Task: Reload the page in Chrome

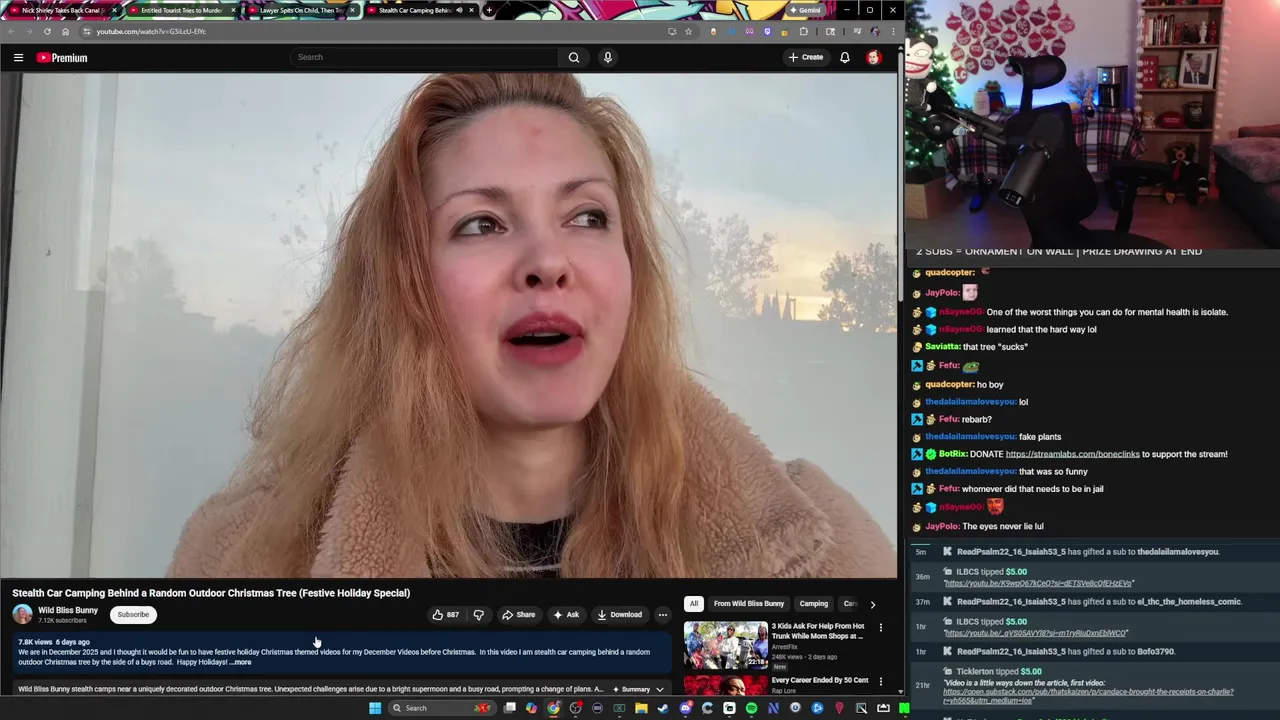Action: click(x=47, y=31)
